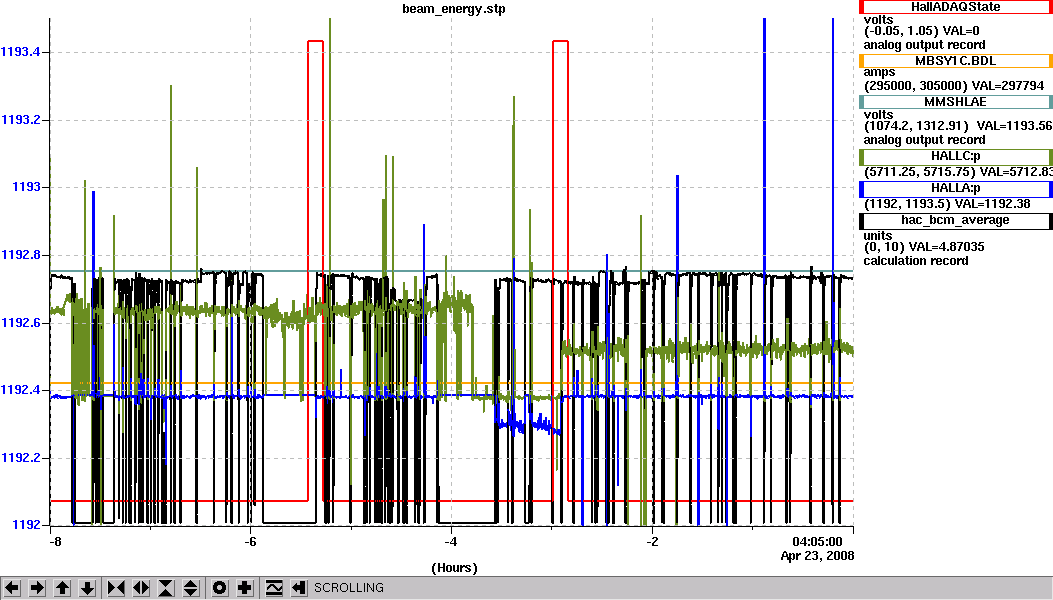Select the MMSHLAE curve legend
1053x600 pixels.
point(956,102)
